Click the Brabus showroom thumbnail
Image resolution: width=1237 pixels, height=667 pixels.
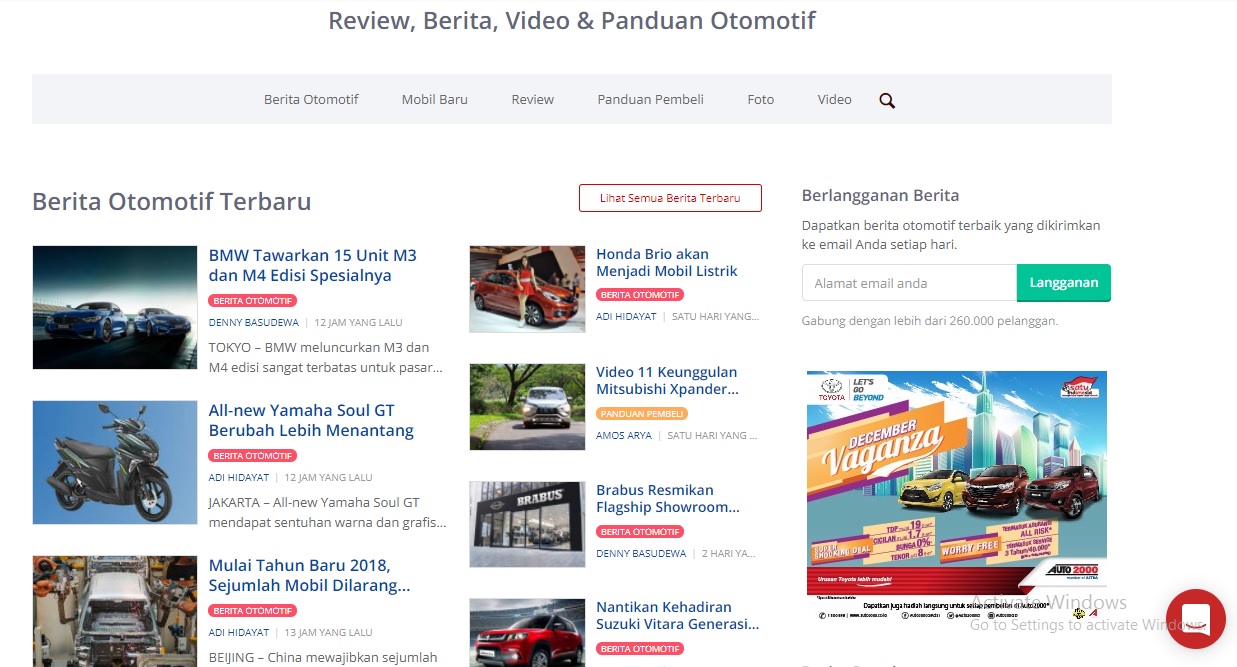coord(527,525)
